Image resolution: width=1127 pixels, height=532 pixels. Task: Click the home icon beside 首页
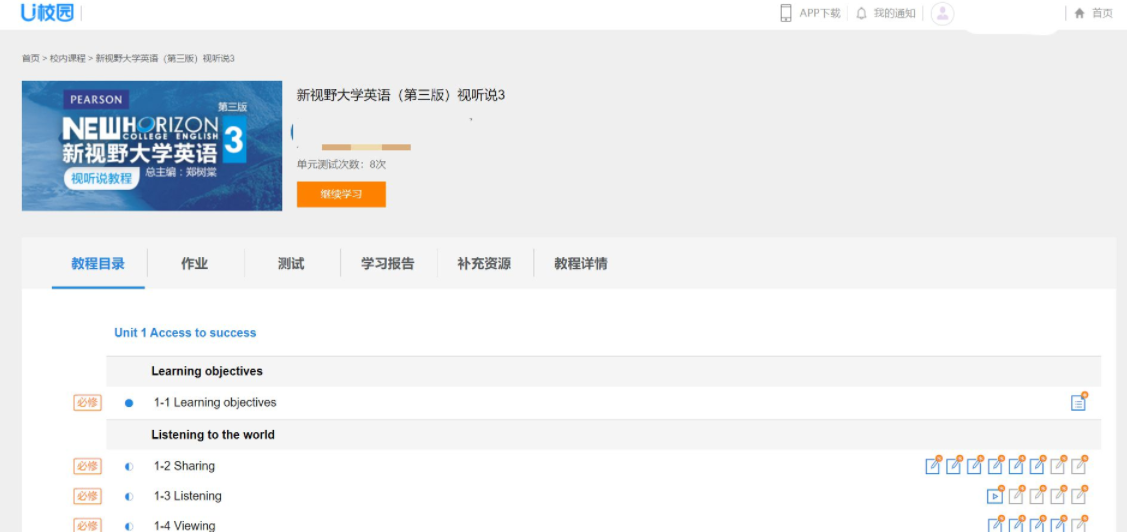(x=1079, y=13)
